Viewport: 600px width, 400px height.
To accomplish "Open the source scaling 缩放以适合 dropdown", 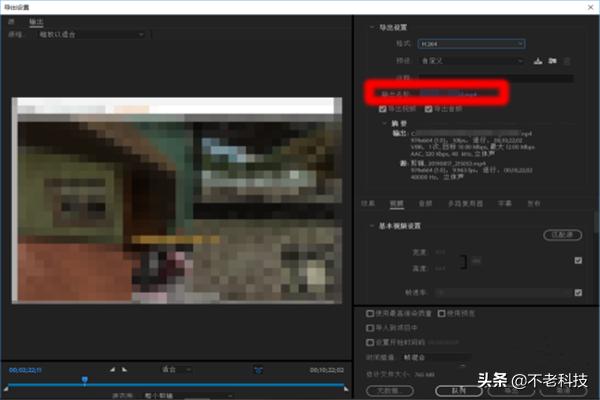I will tap(91, 34).
